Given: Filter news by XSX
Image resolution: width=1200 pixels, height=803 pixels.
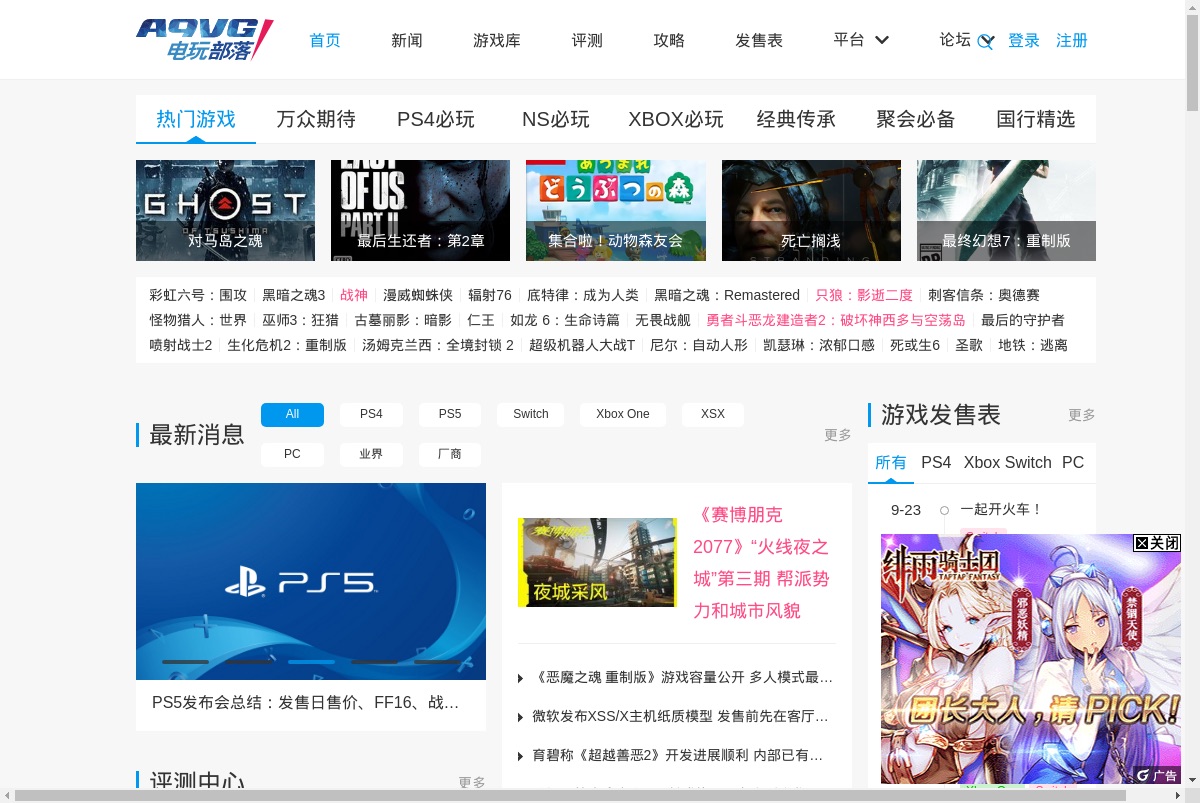Looking at the screenshot, I should coord(713,414).
